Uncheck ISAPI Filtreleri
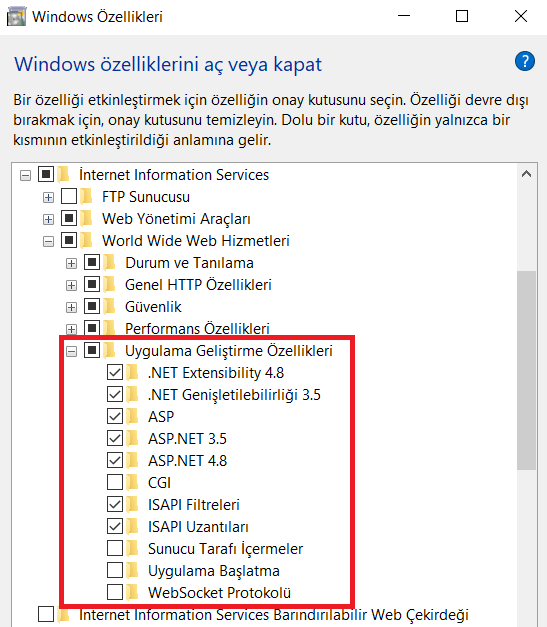Viewport: 547px width, 627px height. point(115,504)
